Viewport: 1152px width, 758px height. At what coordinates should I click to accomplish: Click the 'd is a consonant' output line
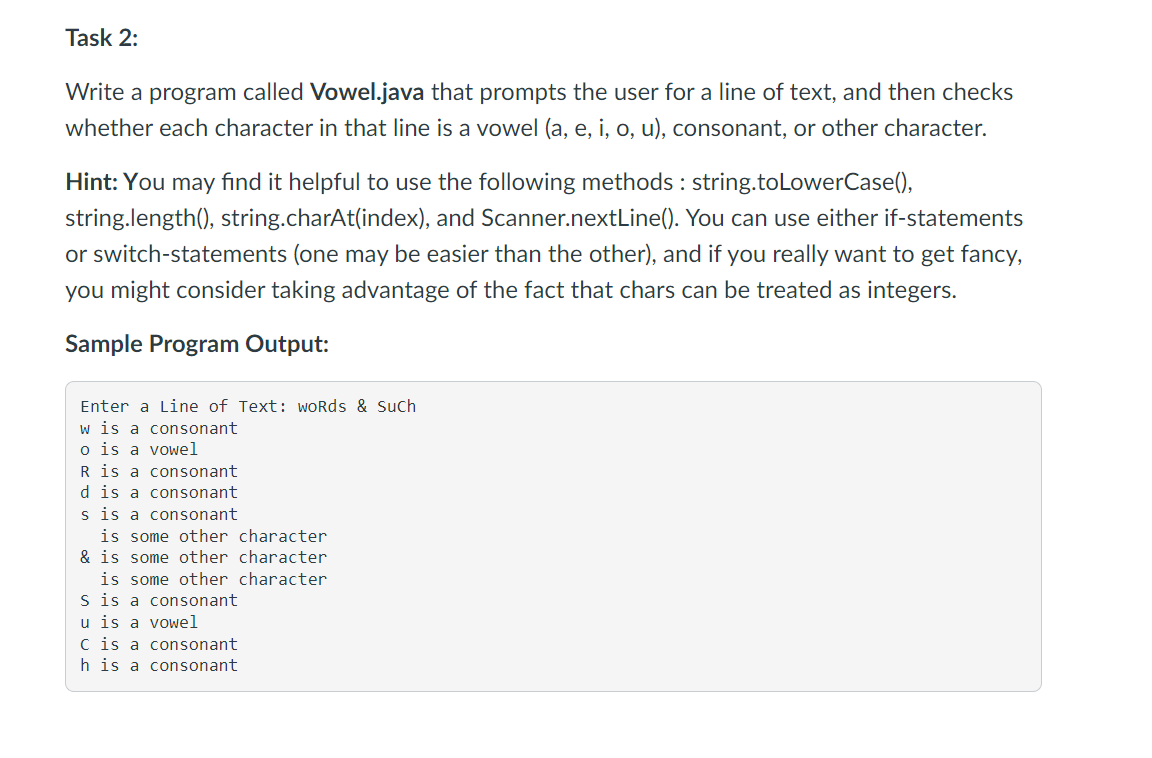coord(159,492)
